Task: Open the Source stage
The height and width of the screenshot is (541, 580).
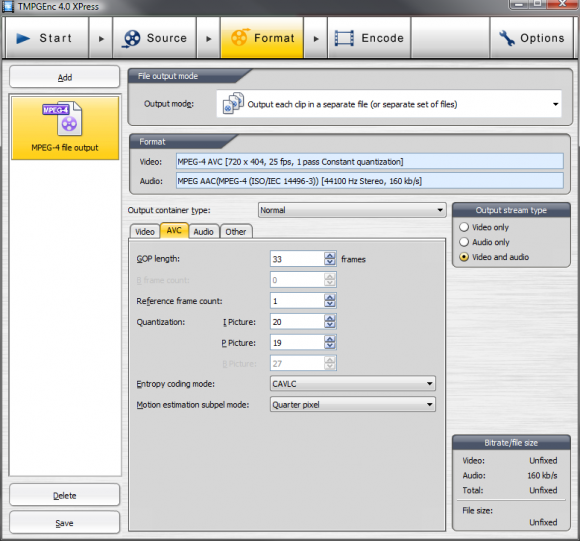Action: tap(155, 38)
